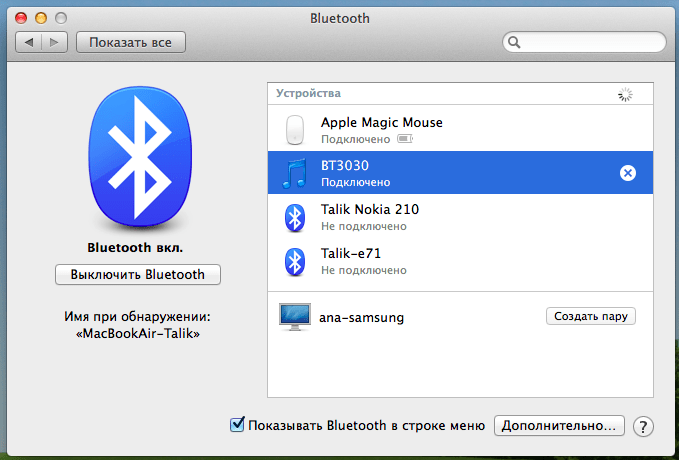Toggle Показывать Bluetooth в строке меню checkbox
The width and height of the screenshot is (679, 460).
[x=237, y=424]
